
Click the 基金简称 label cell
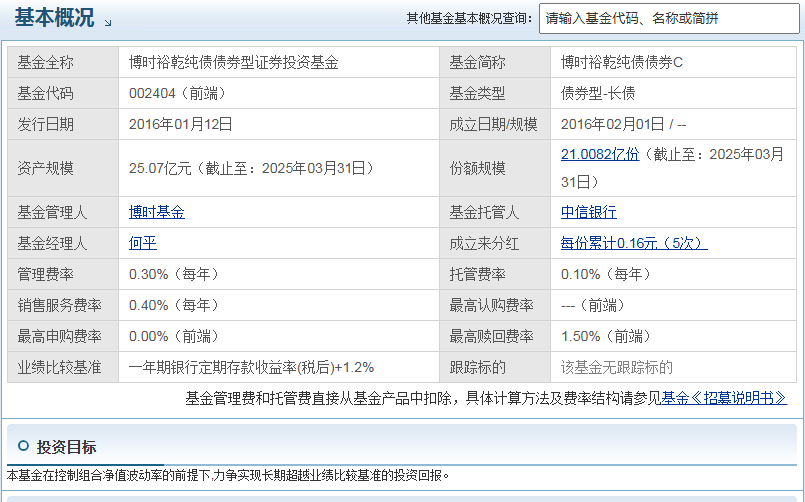(495, 63)
